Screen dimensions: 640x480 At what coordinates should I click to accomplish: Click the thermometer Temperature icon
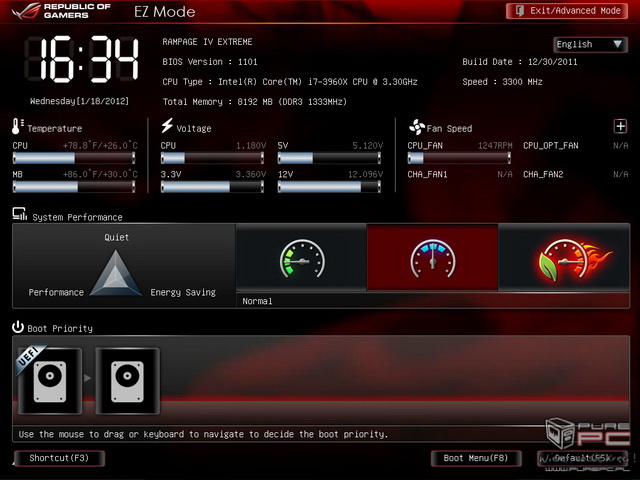click(x=17, y=127)
